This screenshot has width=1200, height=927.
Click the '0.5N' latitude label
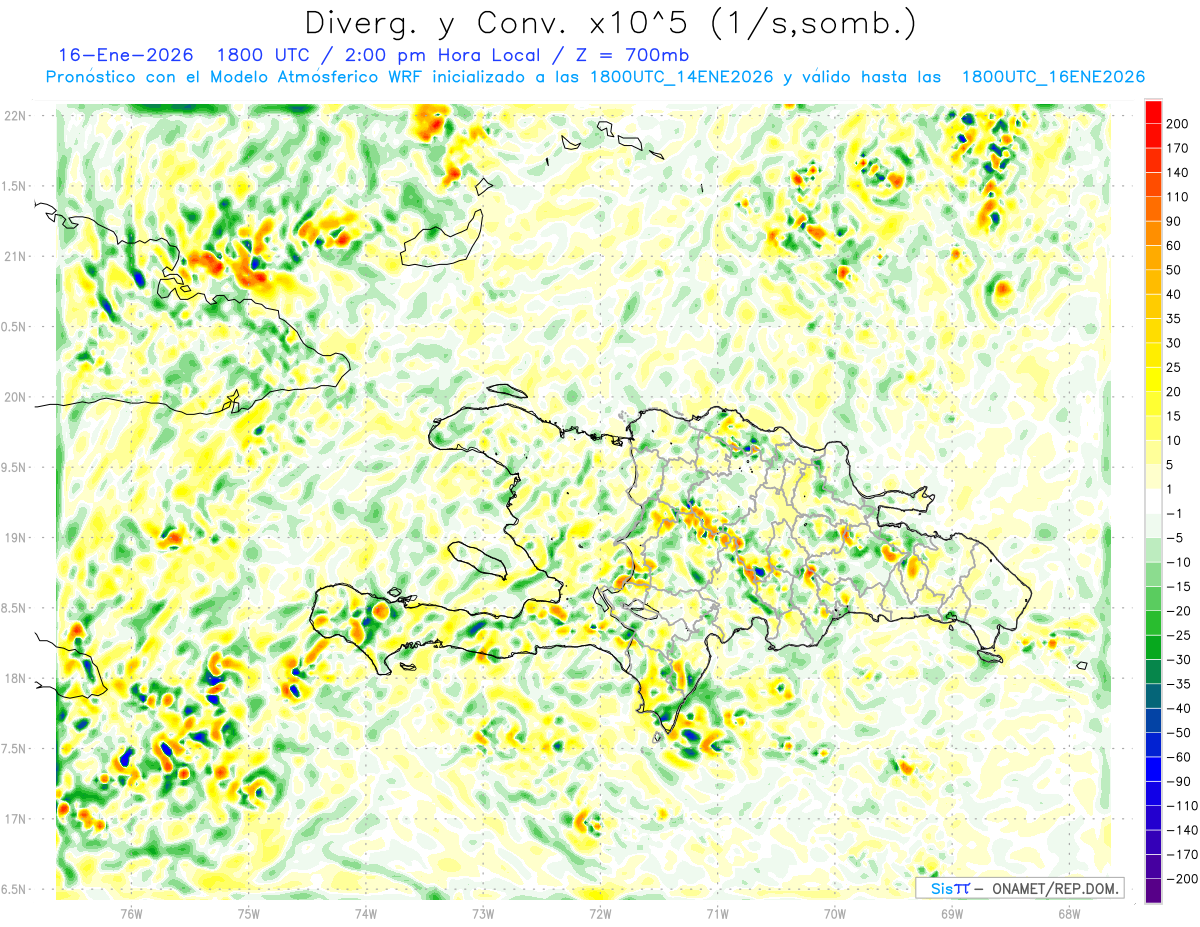[15, 327]
